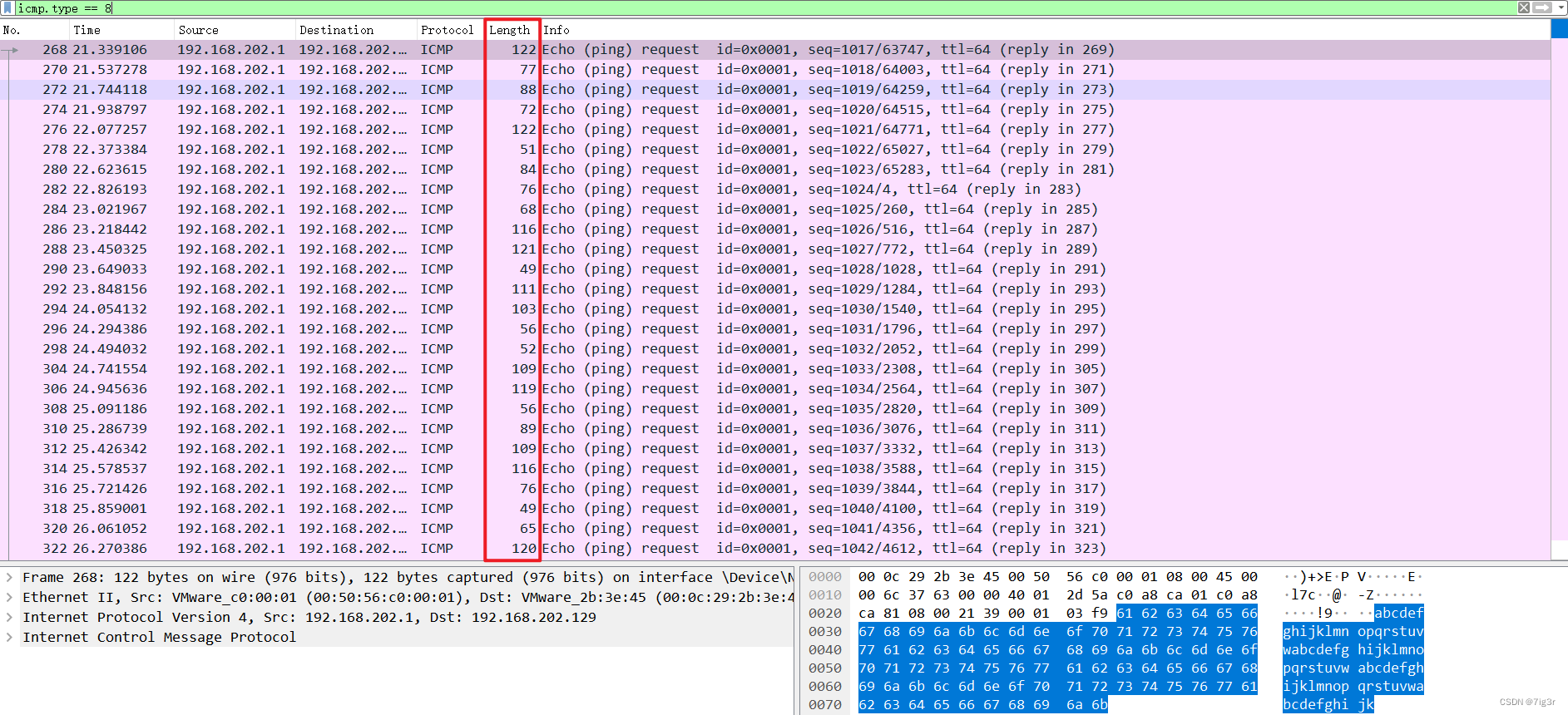Expand the Internet Control Message Protocol node
The image size is (1568, 715).
click(9, 637)
